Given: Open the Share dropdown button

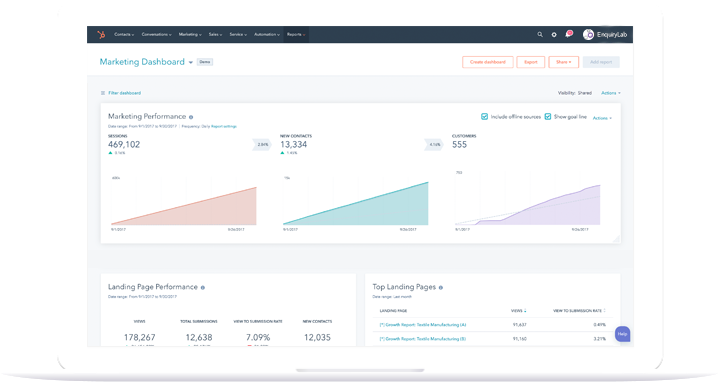Looking at the screenshot, I should 564,62.
